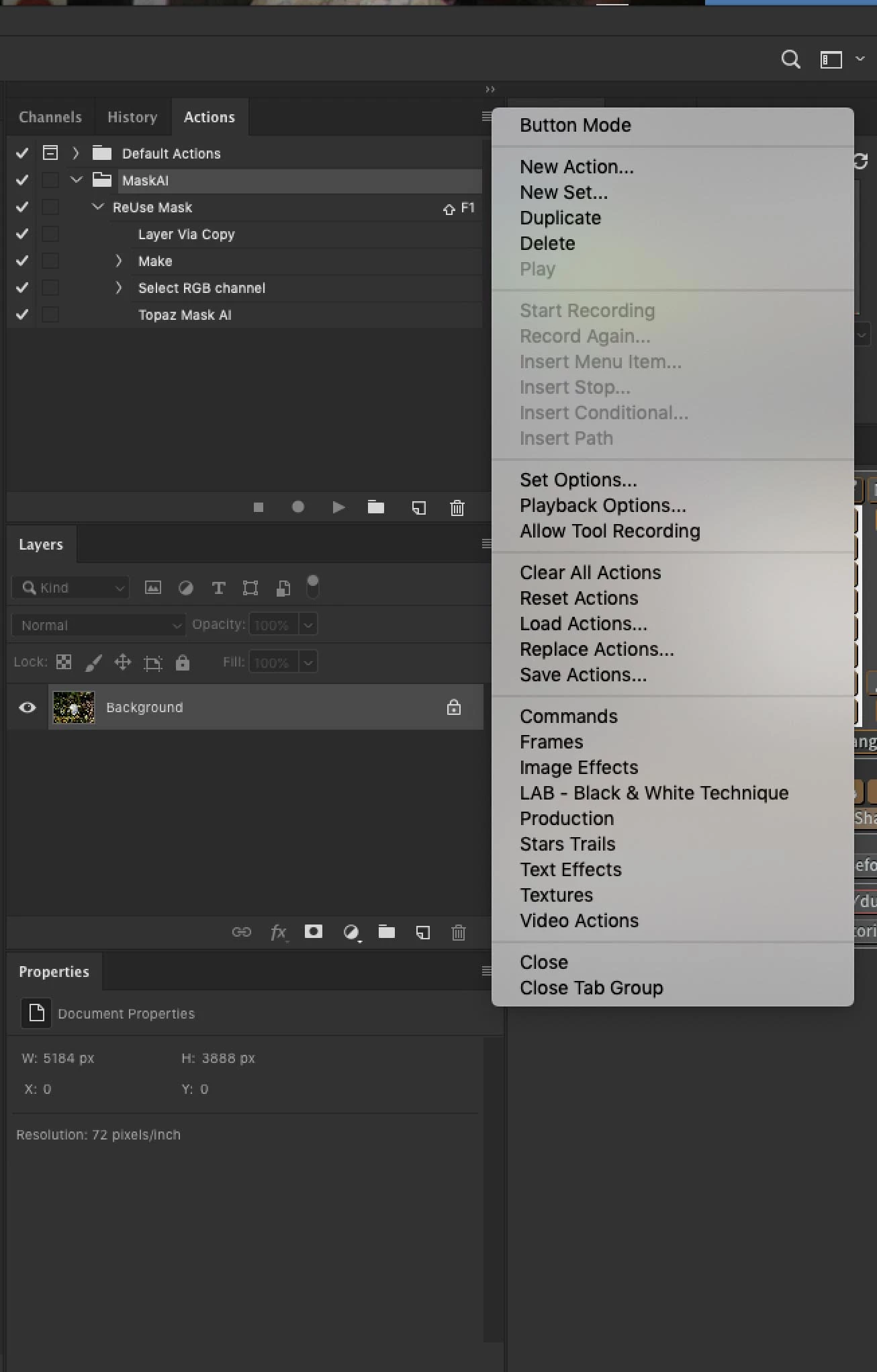The width and height of the screenshot is (877, 1372).
Task: Open the workspace switcher icon
Action: coord(831,60)
